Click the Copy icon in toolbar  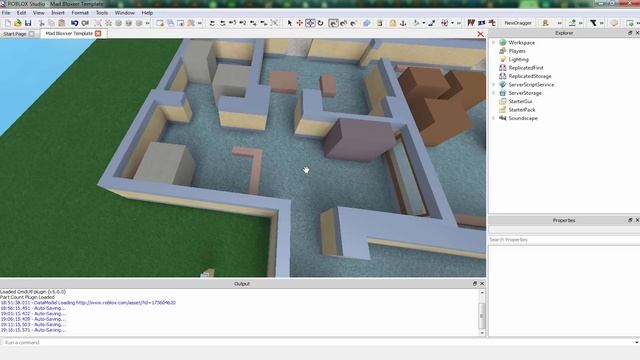click(x=51, y=23)
